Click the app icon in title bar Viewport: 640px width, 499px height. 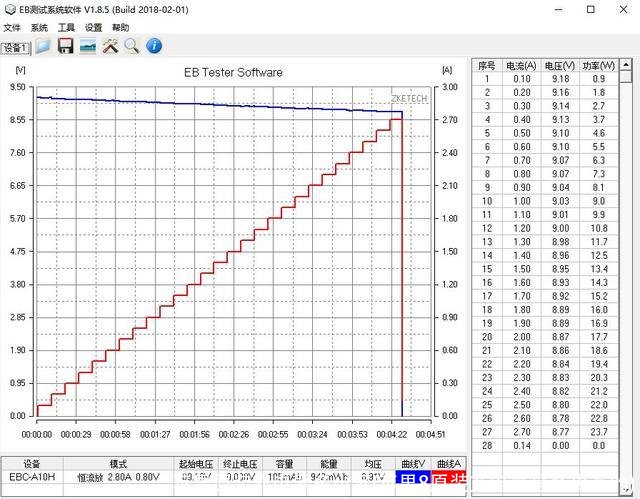[10, 9]
